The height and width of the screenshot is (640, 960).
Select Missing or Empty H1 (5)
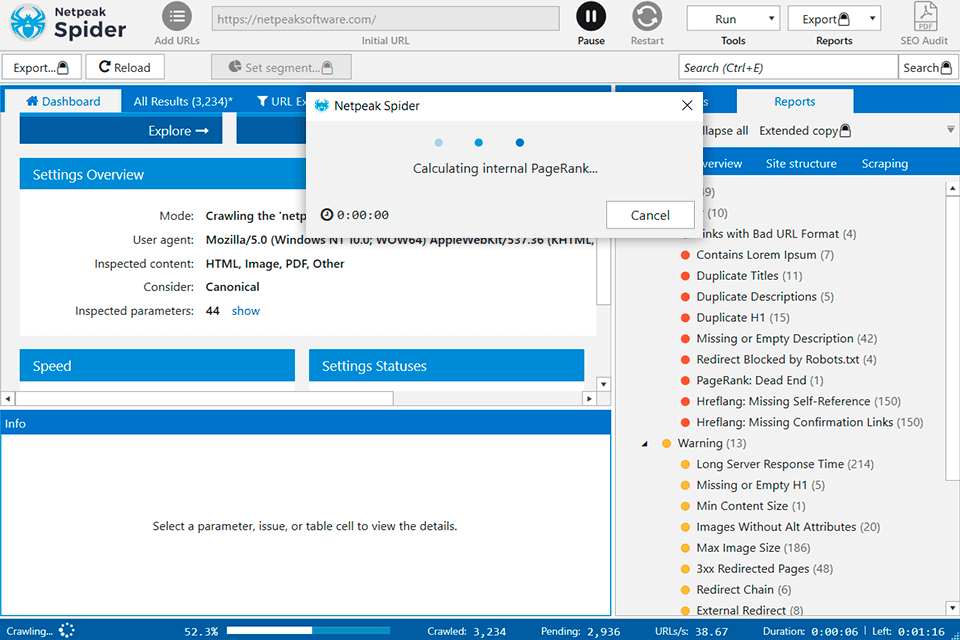pyautogui.click(x=760, y=485)
